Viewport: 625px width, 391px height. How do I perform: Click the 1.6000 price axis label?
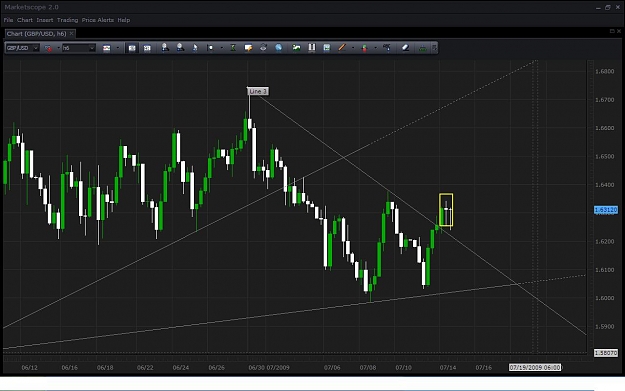(604, 298)
